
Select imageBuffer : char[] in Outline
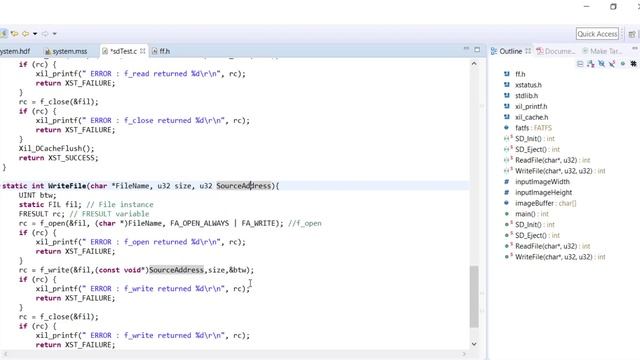[546, 203]
